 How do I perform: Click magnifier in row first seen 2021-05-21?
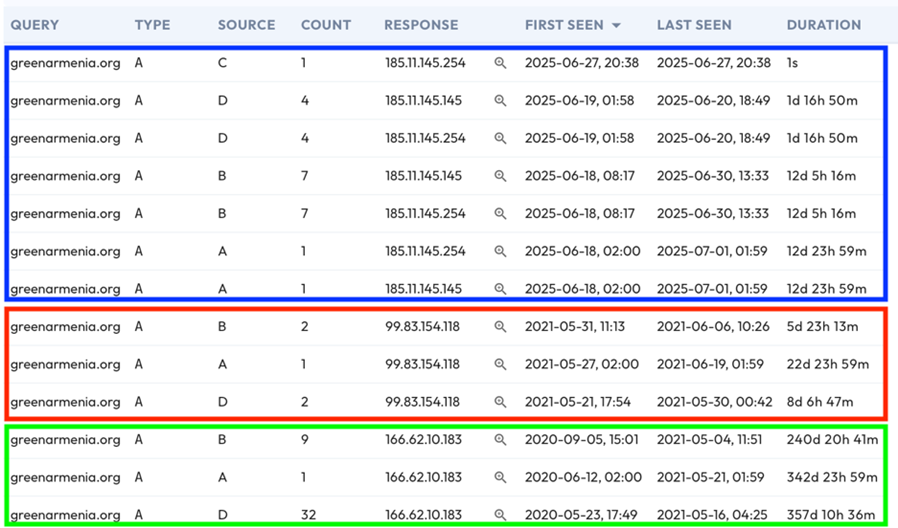pos(500,402)
